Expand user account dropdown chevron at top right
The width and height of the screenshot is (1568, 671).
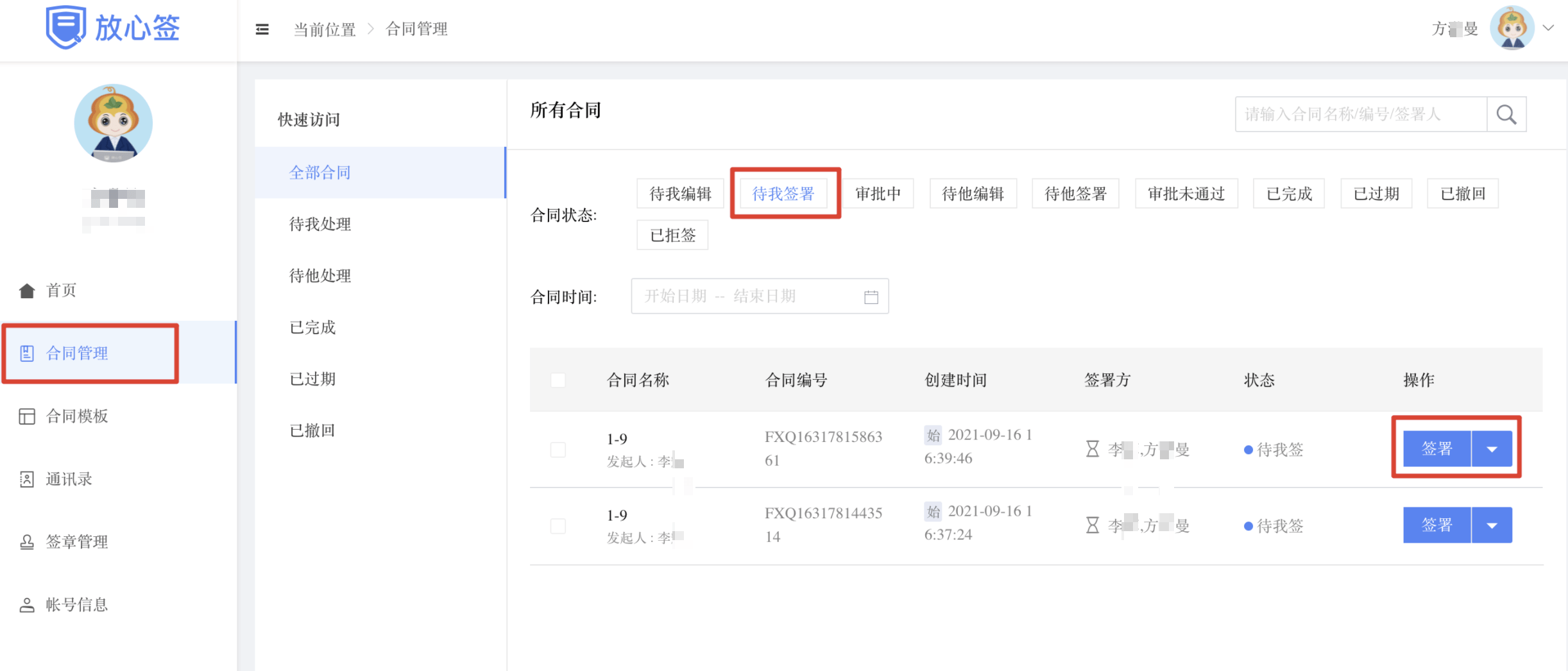coord(1548,28)
